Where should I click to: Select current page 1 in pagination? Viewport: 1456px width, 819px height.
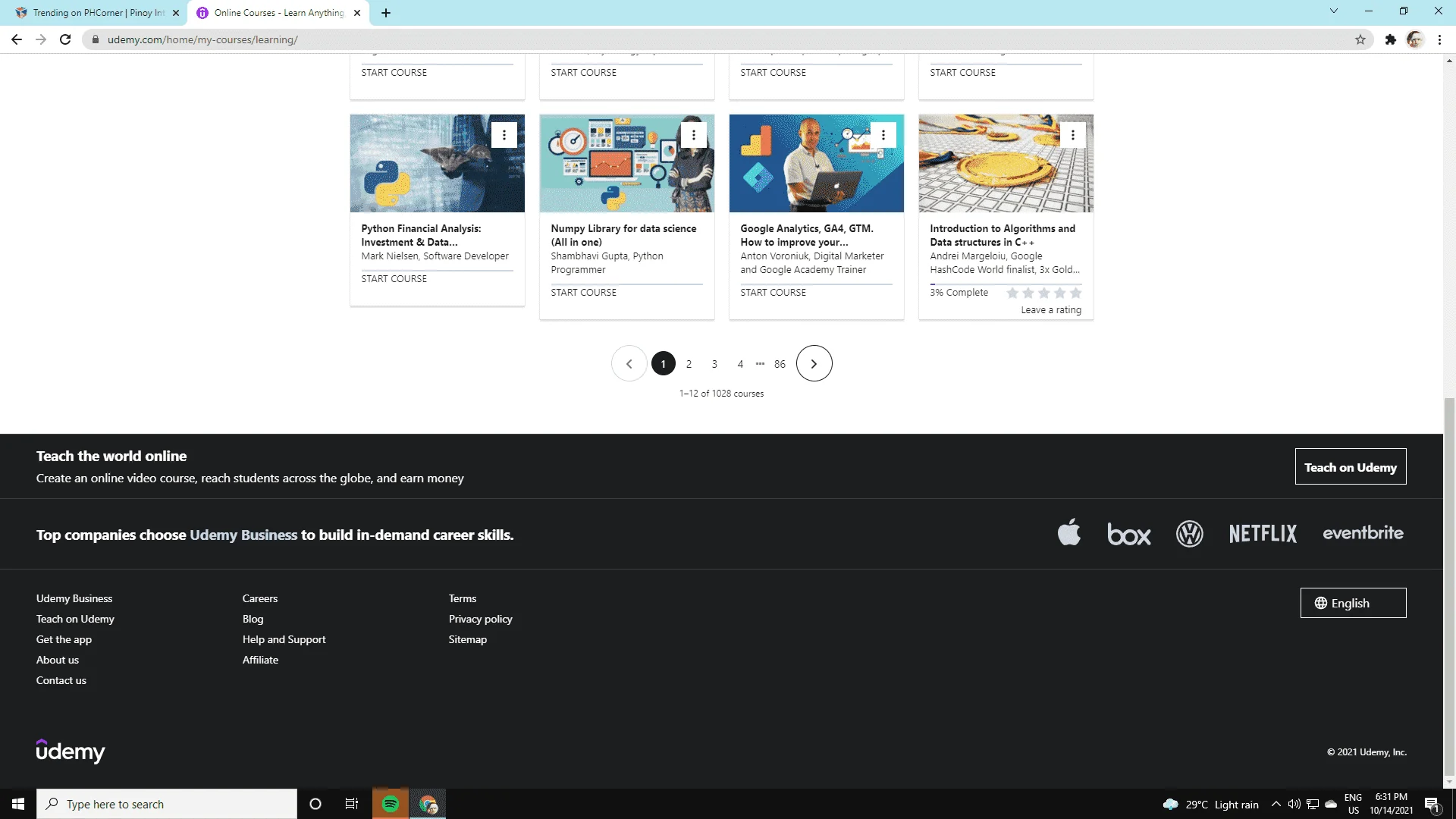[x=664, y=364]
